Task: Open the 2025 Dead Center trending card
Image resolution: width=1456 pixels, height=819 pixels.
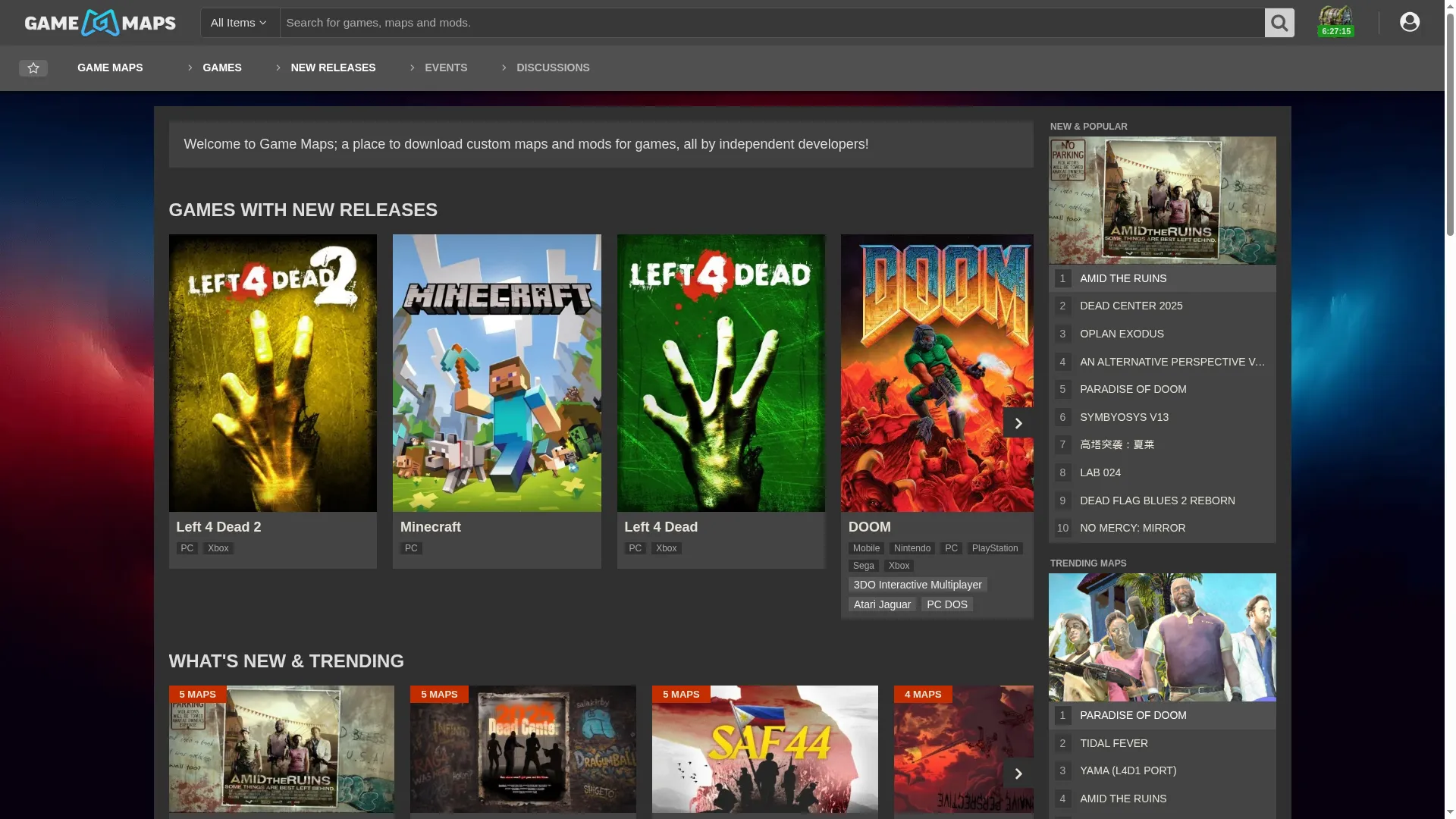Action: pos(523,749)
